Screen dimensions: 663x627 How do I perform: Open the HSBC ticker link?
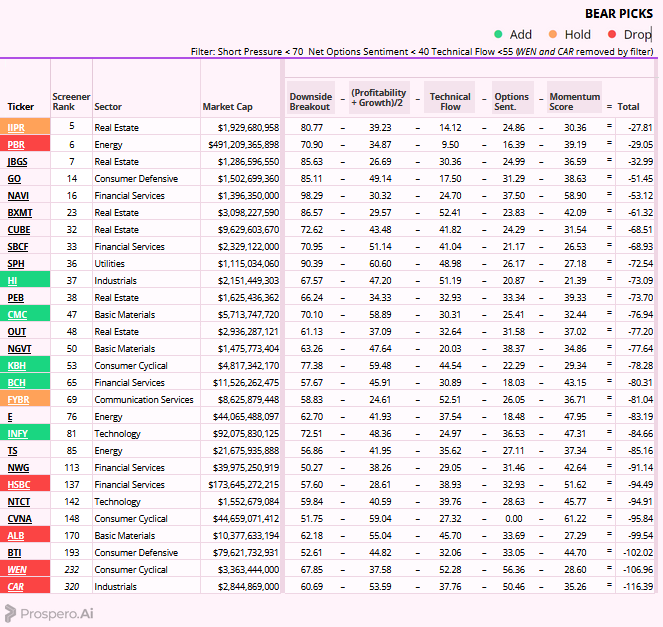[x=19, y=485]
